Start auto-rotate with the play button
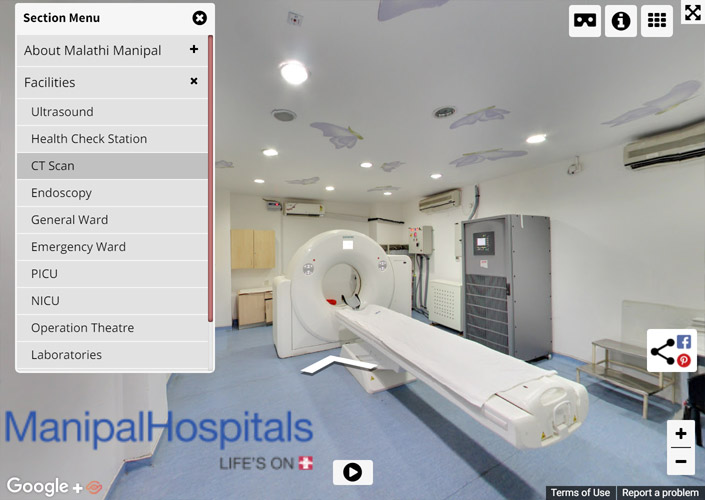The width and height of the screenshot is (705, 500). pyautogui.click(x=352, y=473)
